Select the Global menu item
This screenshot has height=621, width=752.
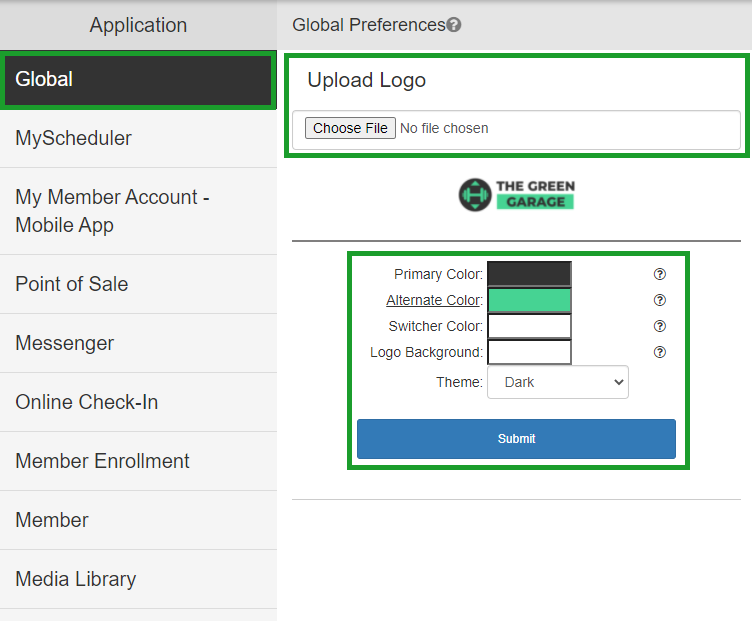tap(138, 80)
